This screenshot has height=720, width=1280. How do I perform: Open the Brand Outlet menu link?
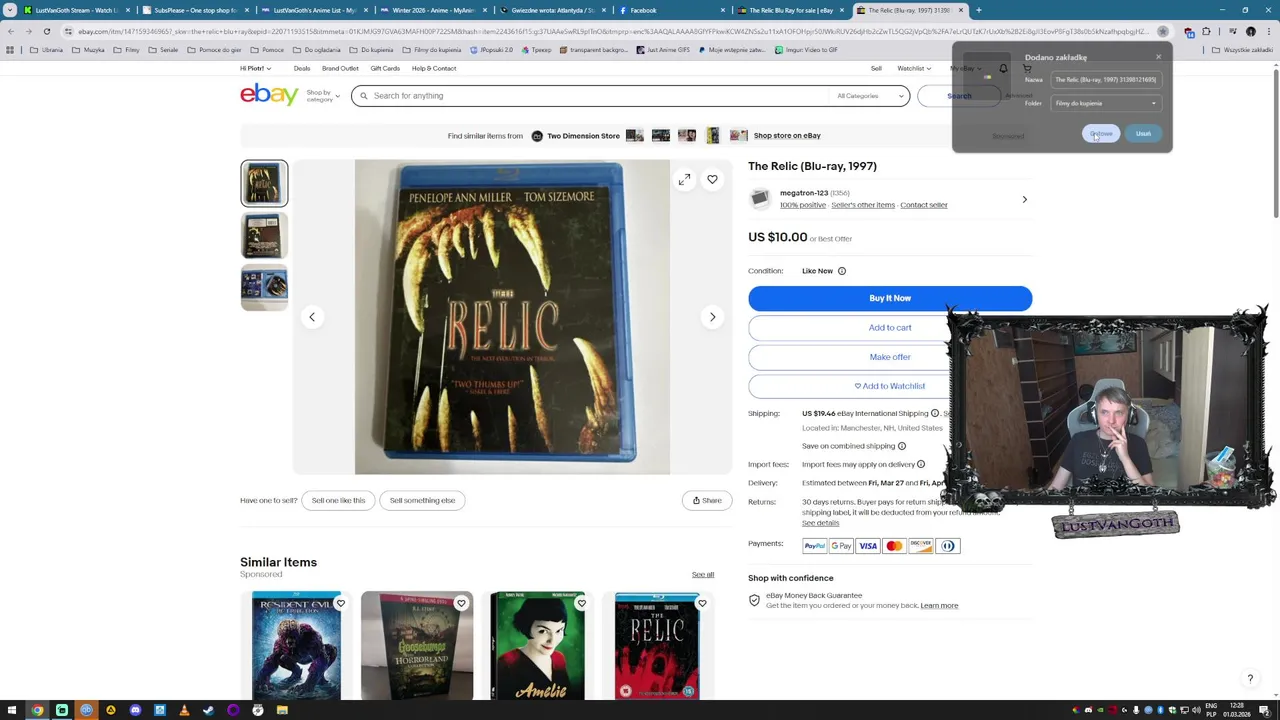340,69
